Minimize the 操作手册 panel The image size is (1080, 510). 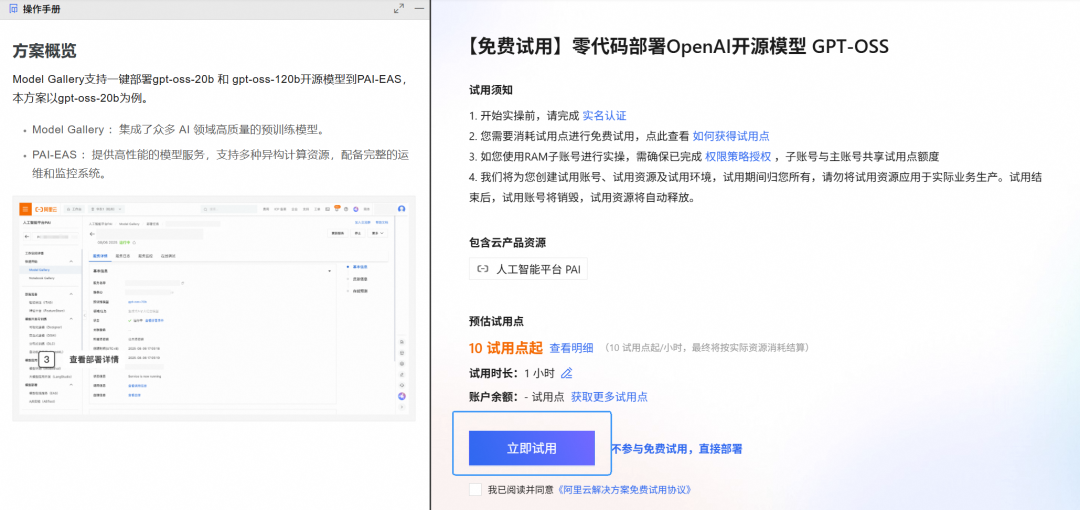[419, 8]
